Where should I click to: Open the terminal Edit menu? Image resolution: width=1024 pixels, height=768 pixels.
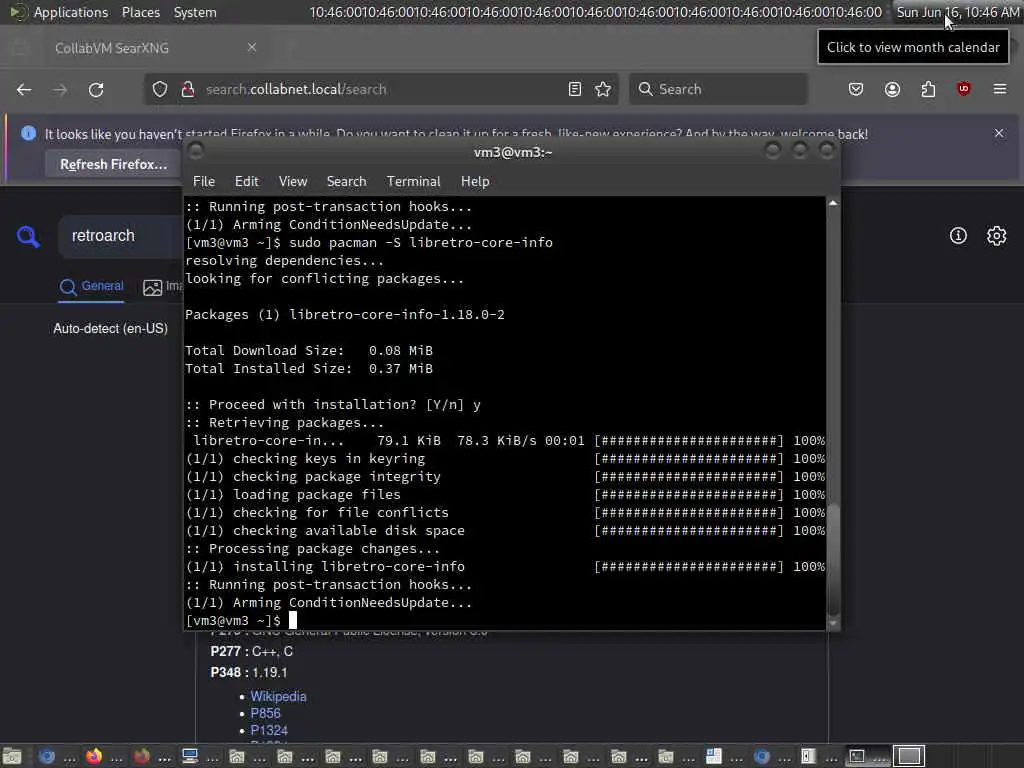[246, 182]
